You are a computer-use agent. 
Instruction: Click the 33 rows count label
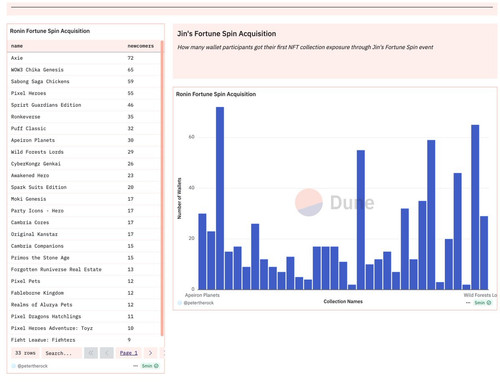25,353
